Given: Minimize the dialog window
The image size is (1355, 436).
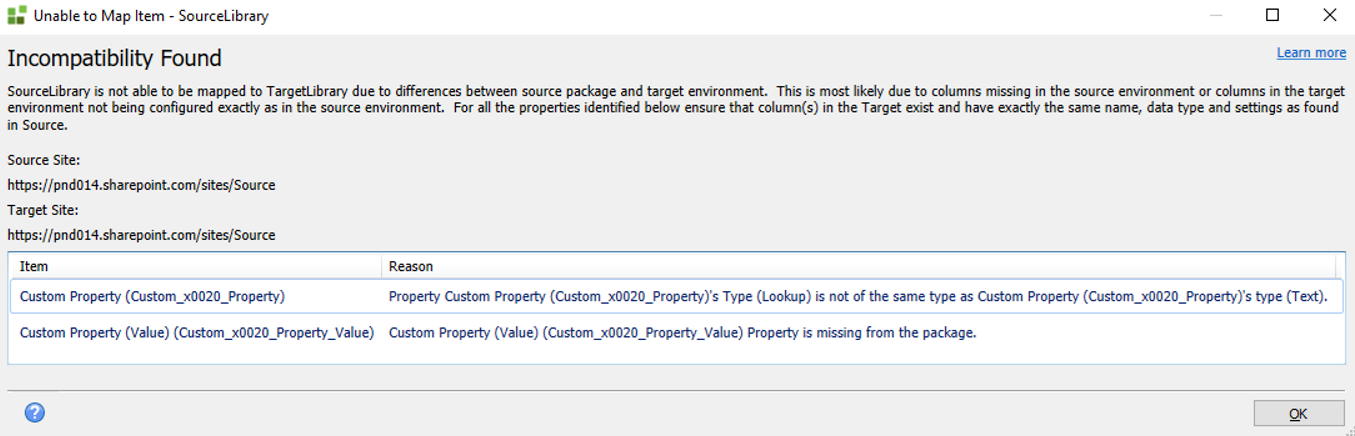Looking at the screenshot, I should [x=1216, y=16].
